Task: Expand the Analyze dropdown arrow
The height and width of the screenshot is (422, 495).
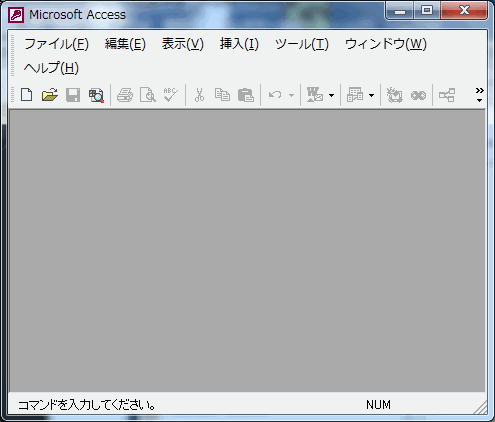Action: pos(371,95)
